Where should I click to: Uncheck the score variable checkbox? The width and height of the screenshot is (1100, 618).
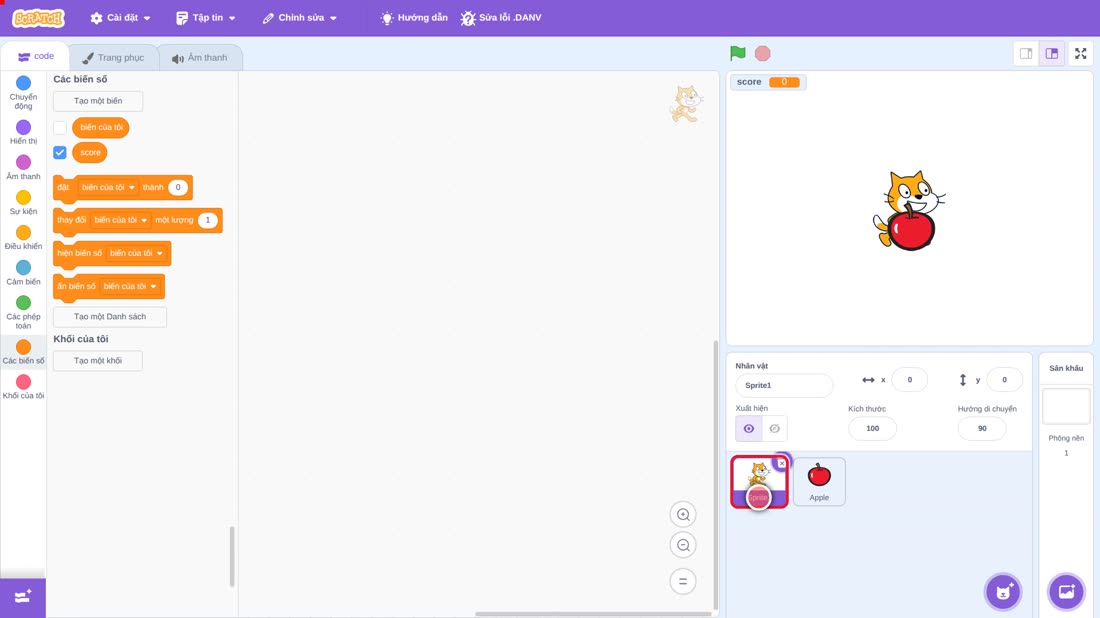coord(60,152)
